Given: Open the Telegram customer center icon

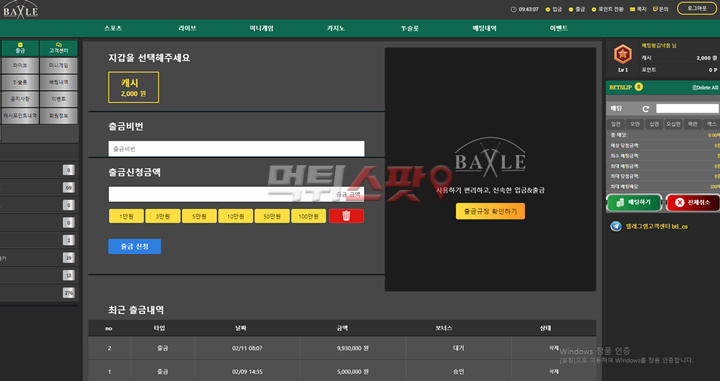Looking at the screenshot, I should tap(616, 226).
